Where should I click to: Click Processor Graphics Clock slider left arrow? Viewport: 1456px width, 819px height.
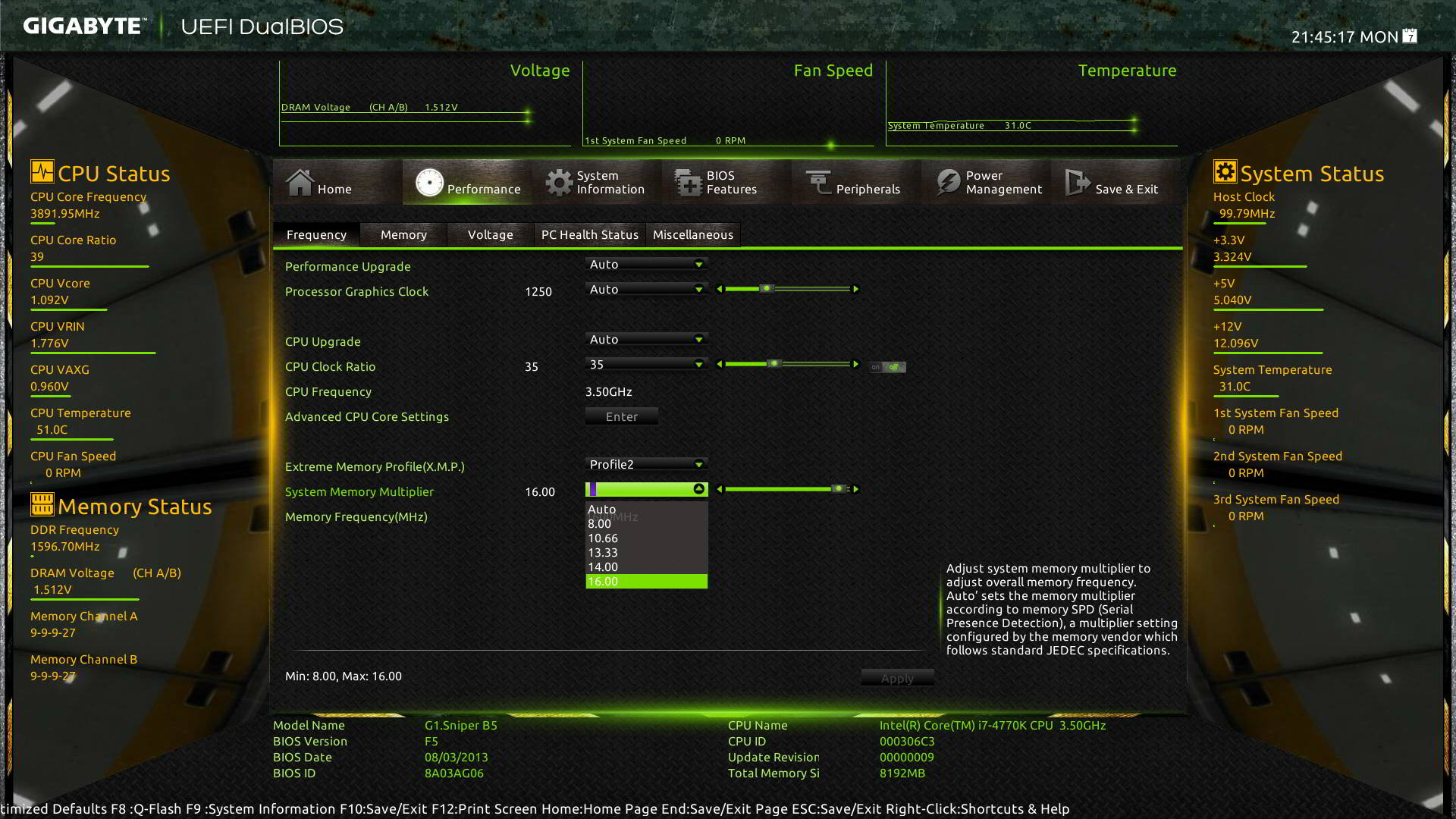pos(720,289)
